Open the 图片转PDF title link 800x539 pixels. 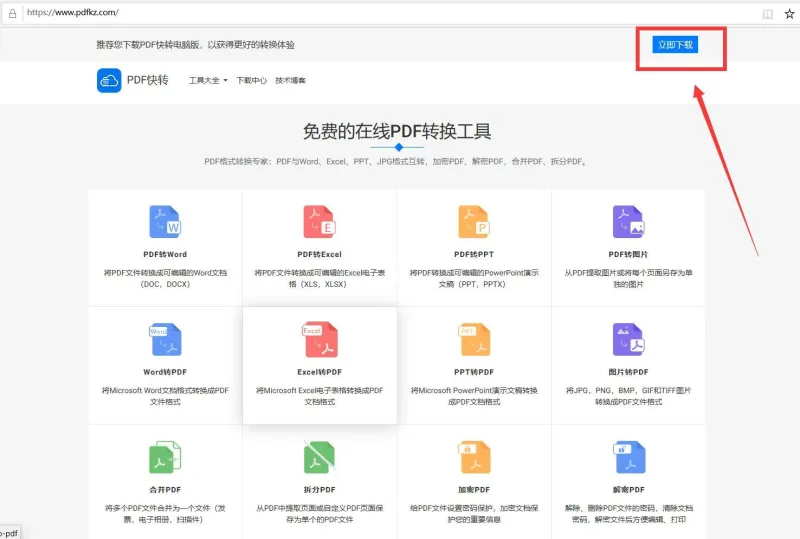coord(628,372)
